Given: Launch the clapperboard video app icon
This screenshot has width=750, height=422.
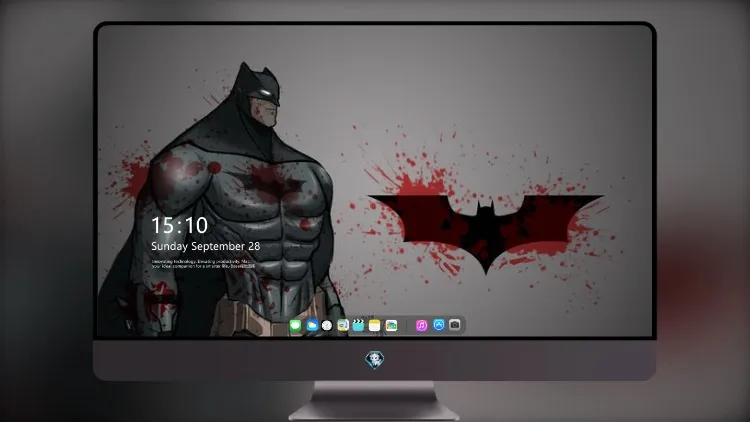Looking at the screenshot, I should coord(358,326).
